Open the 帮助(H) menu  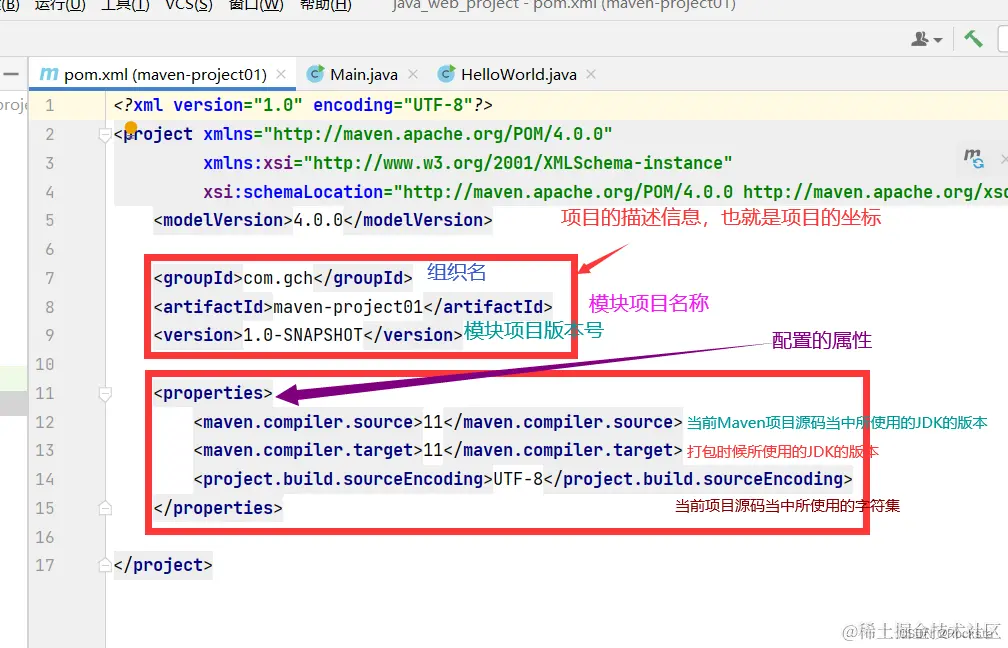point(325,5)
